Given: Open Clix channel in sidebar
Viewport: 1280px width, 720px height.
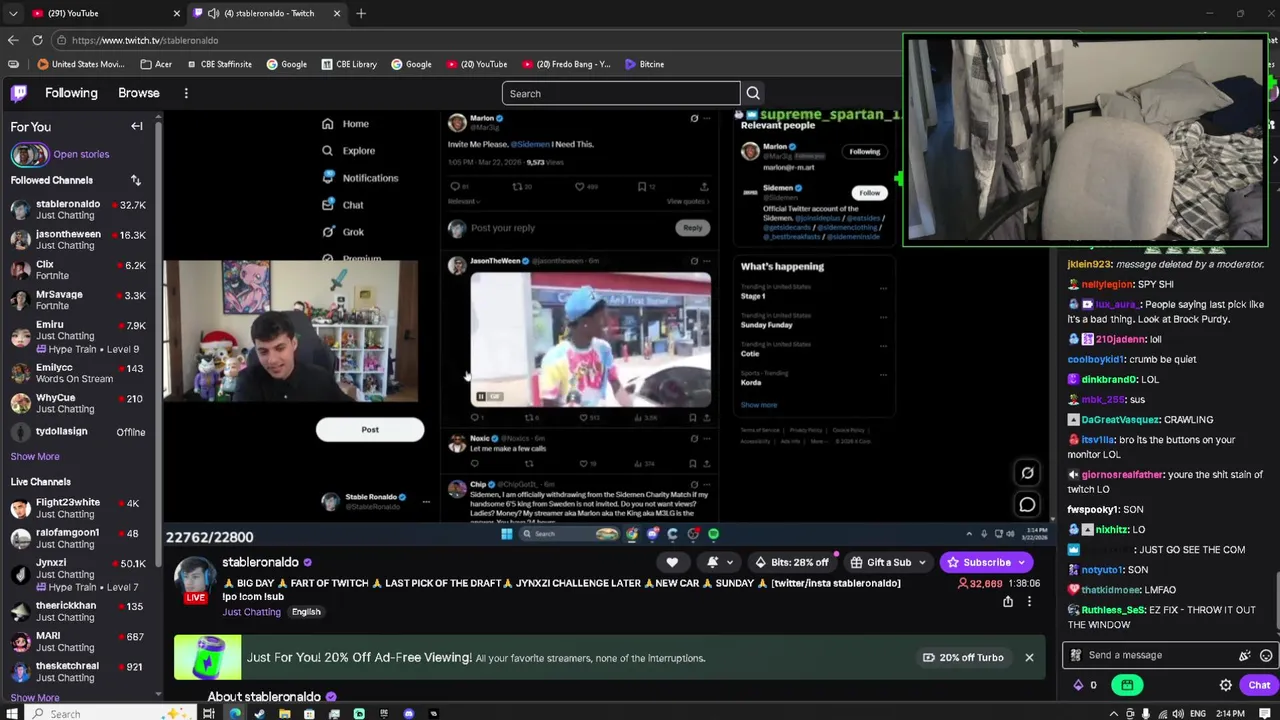Looking at the screenshot, I should (x=78, y=270).
